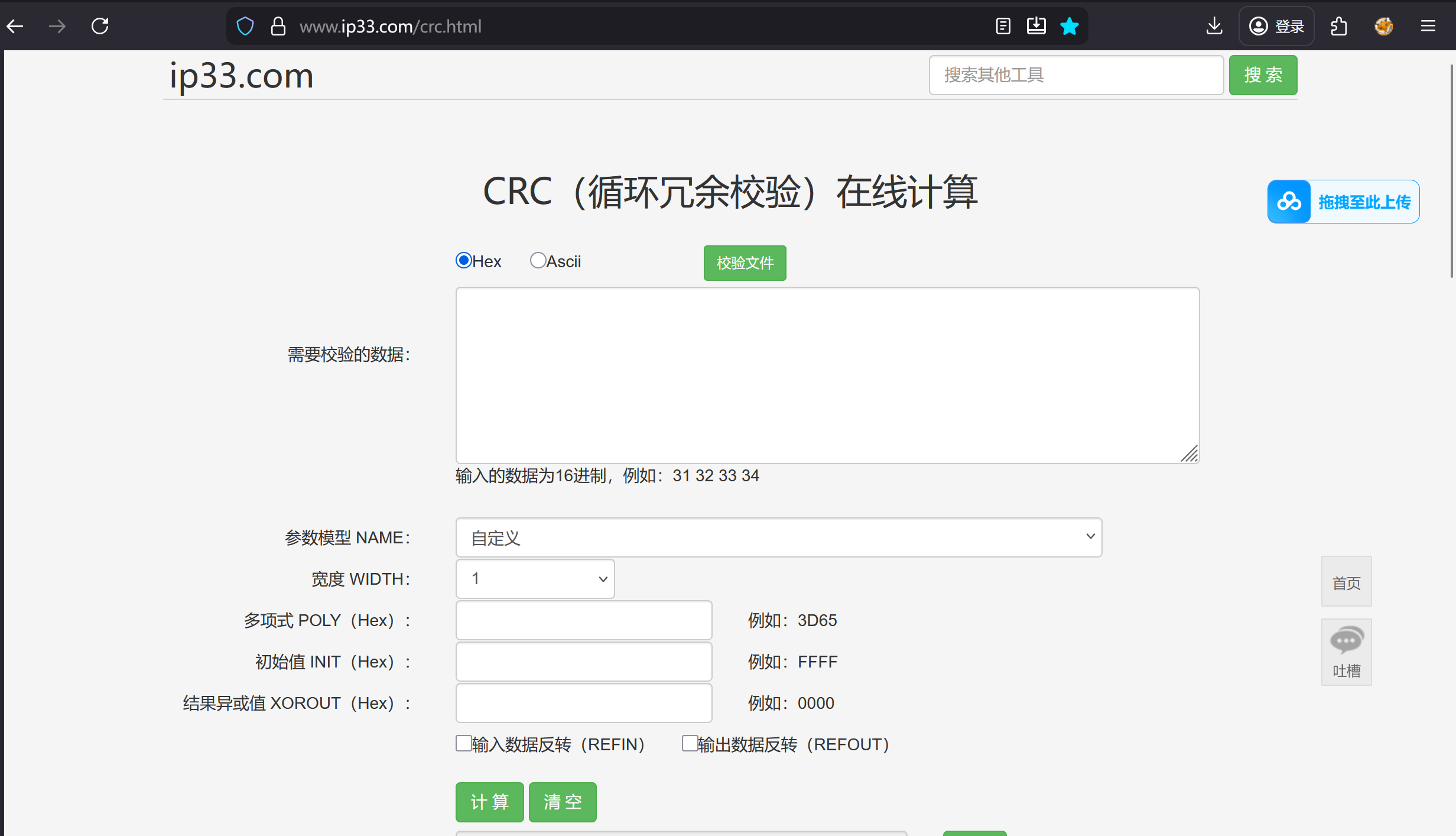
Task: Open the downloads panel
Action: (x=1214, y=26)
